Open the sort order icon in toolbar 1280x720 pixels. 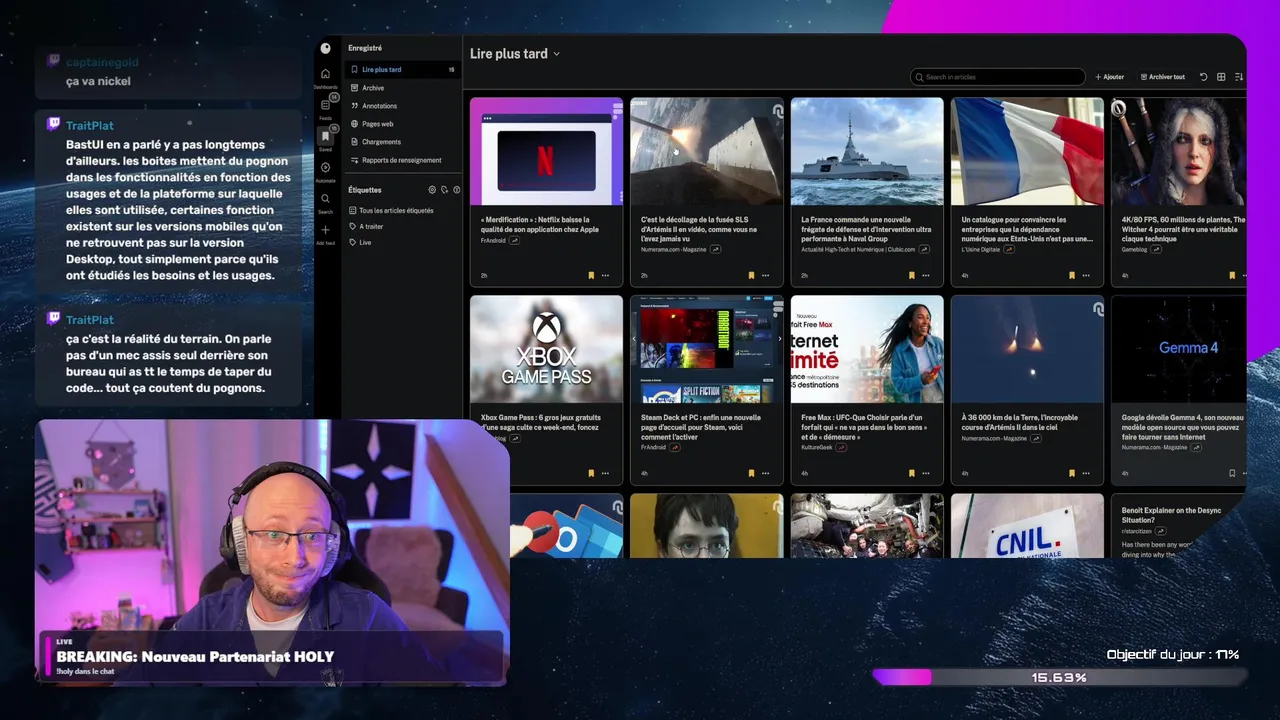[x=1239, y=77]
